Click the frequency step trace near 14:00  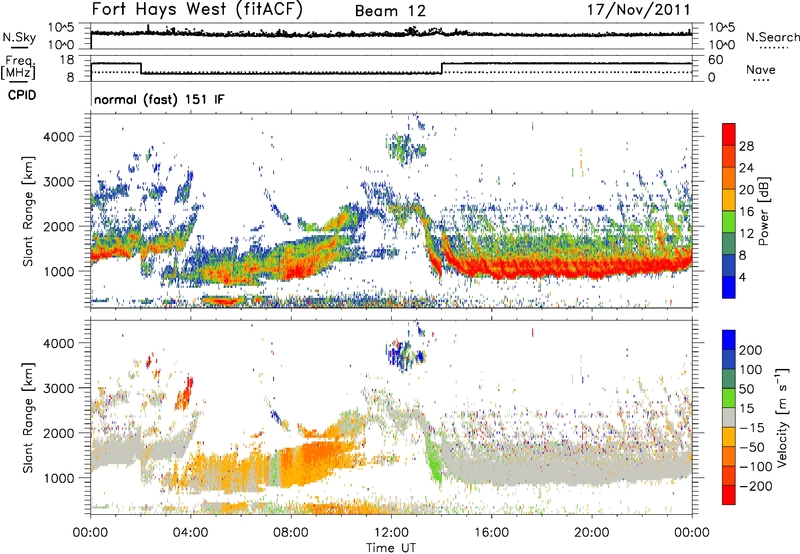tap(442, 68)
